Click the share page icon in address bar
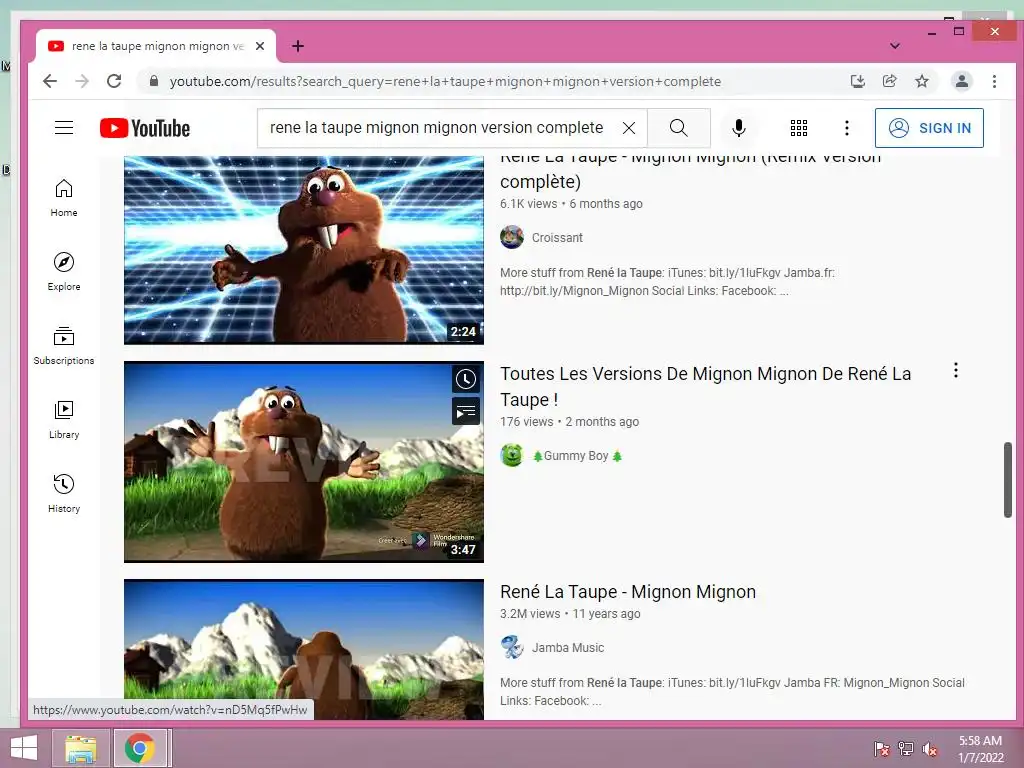 coord(889,81)
